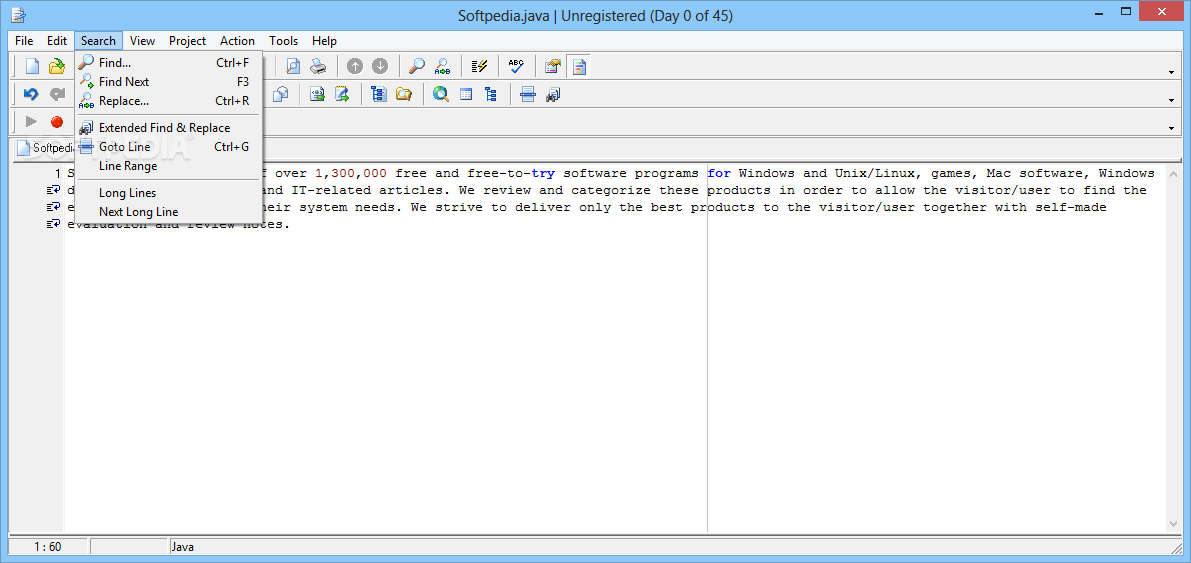Click the scrollbar up arrow in editor
1191x563 pixels.
click(1174, 172)
